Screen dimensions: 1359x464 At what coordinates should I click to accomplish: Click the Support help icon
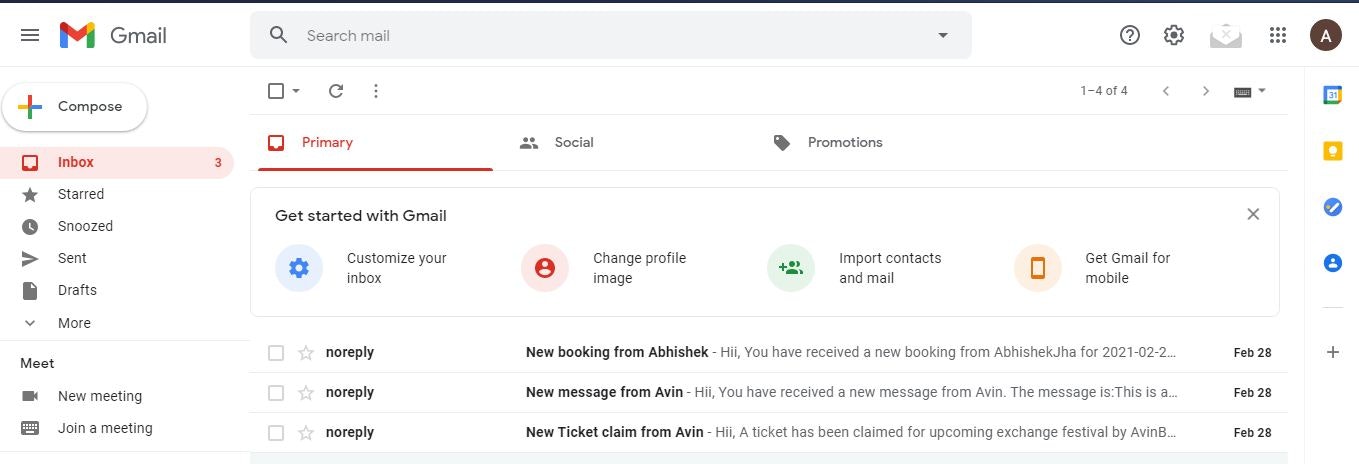[x=1130, y=35]
